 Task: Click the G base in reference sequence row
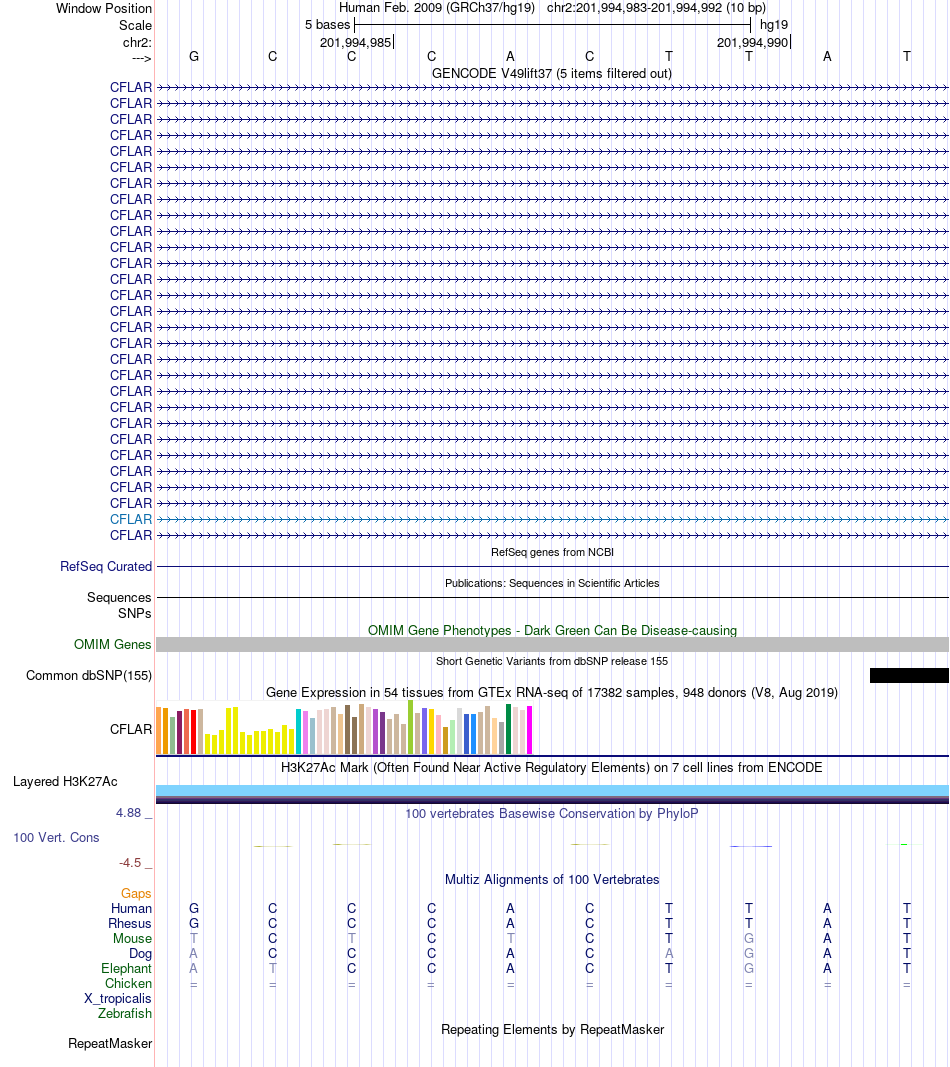point(194,56)
